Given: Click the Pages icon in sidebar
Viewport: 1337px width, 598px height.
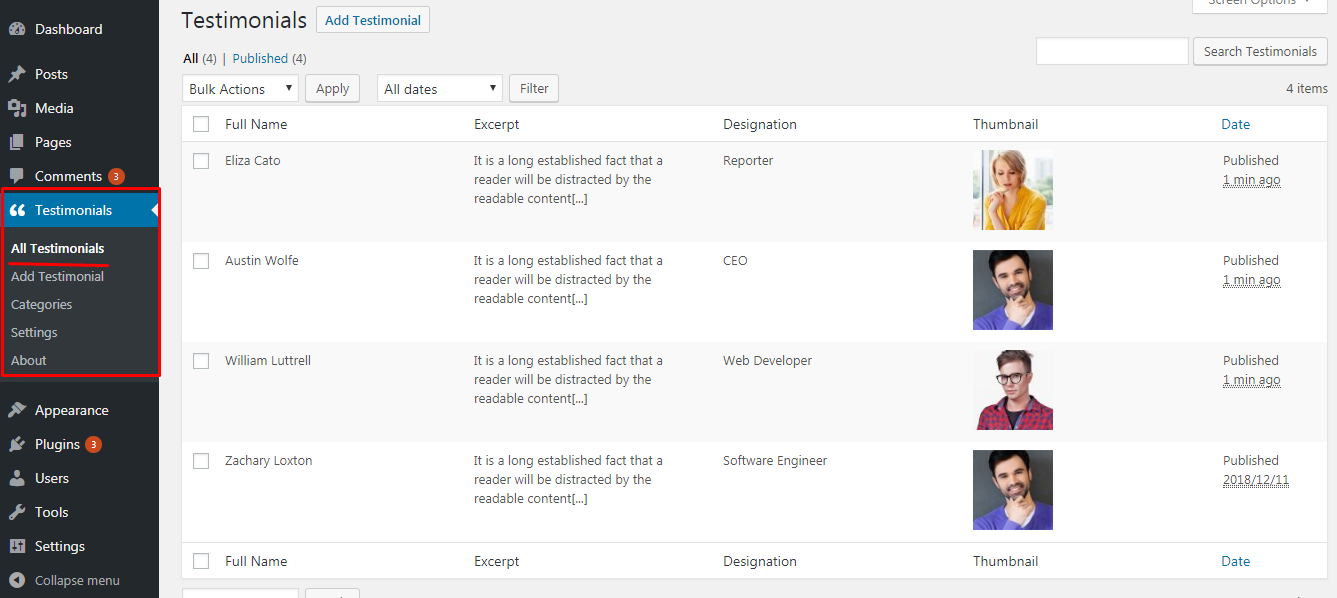Looking at the screenshot, I should [17, 142].
